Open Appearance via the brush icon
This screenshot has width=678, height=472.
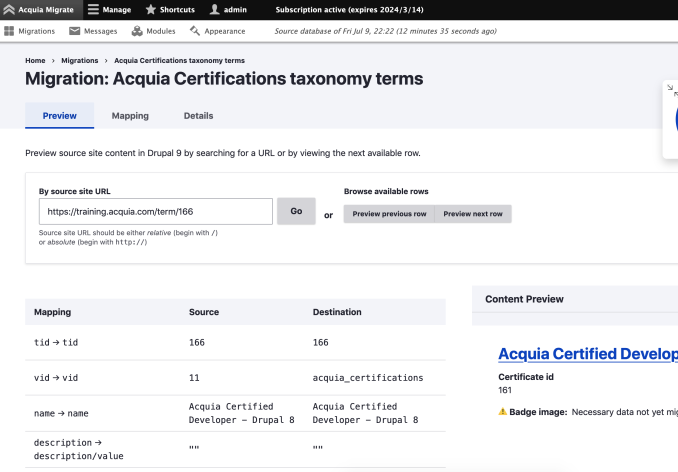[x=196, y=31]
